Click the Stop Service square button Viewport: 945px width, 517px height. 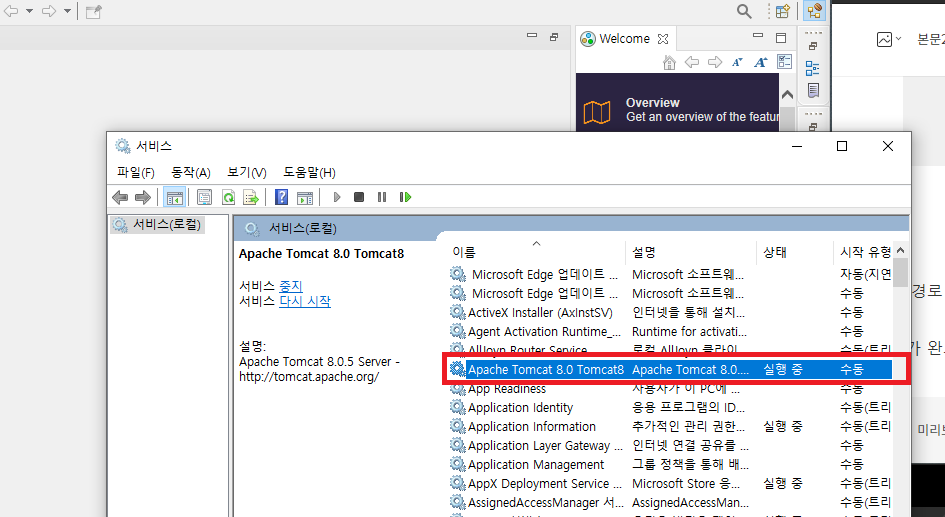click(359, 197)
